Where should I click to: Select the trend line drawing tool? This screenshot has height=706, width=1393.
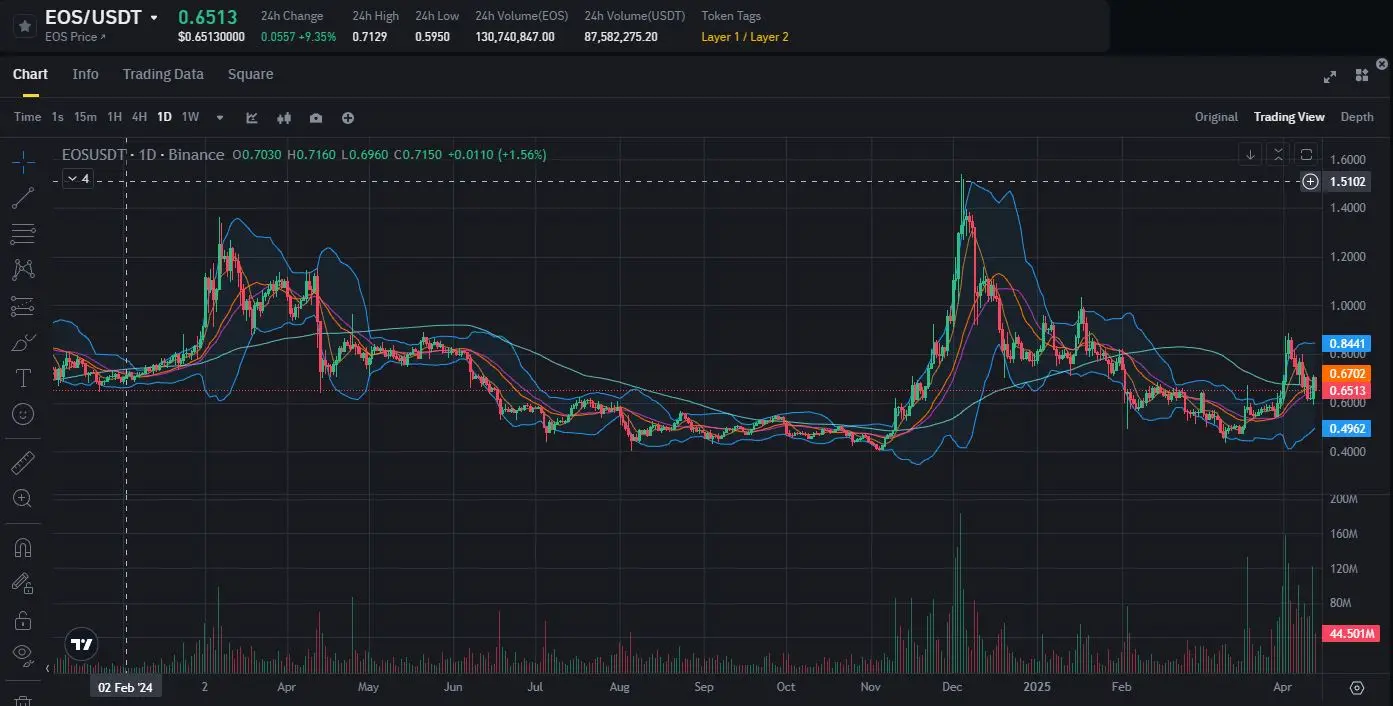pyautogui.click(x=23, y=198)
